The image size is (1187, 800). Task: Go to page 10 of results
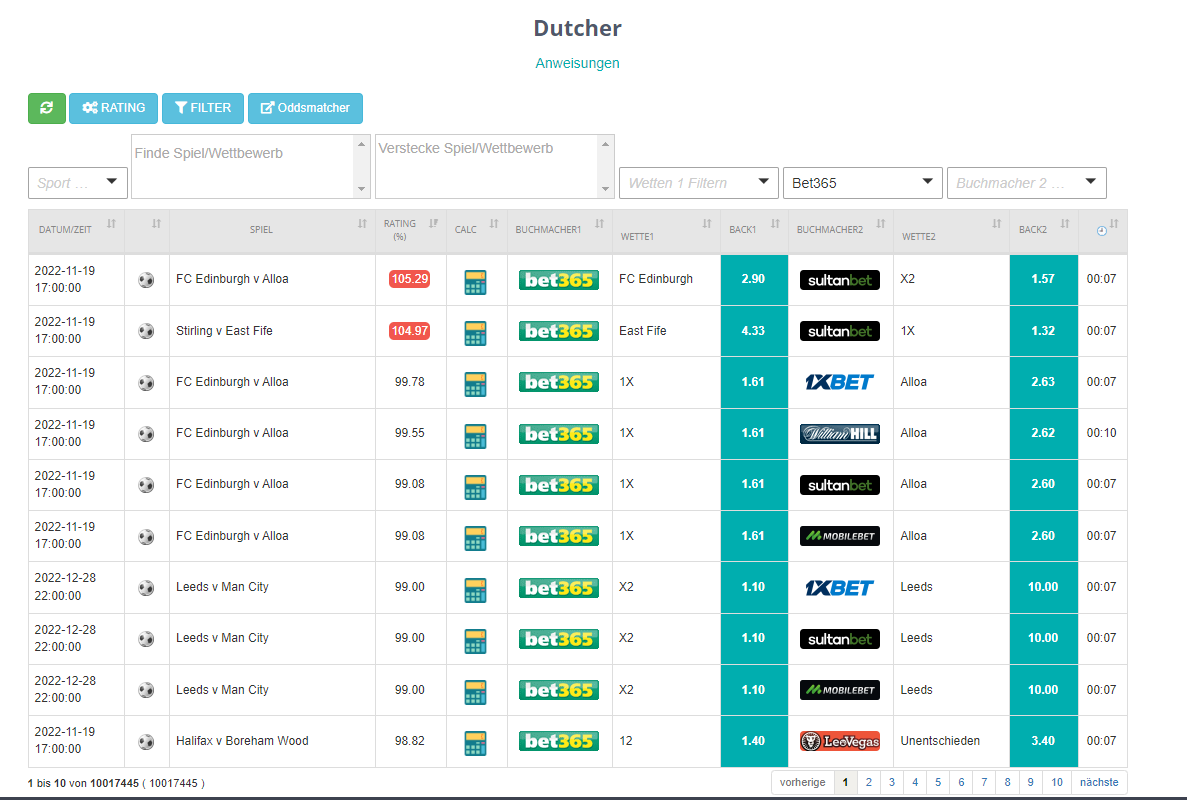1057,783
